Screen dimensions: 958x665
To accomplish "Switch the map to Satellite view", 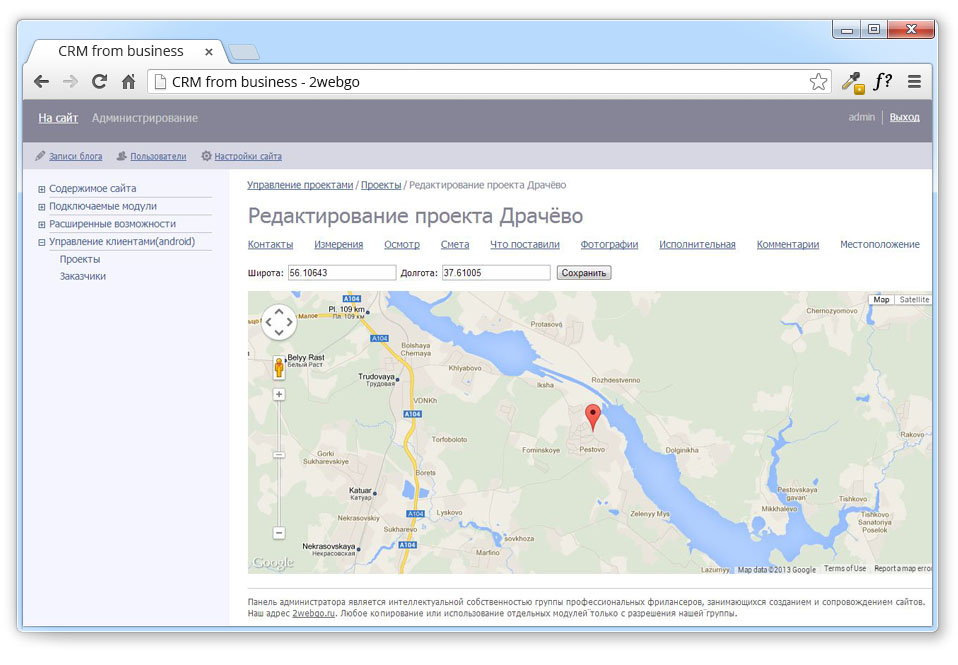I will (914, 299).
